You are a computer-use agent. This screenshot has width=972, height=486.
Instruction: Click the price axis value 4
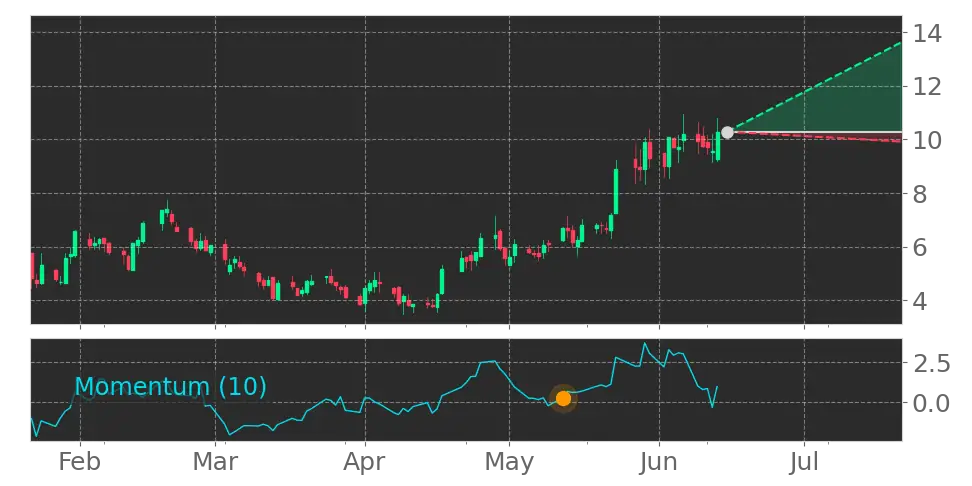[x=920, y=301]
